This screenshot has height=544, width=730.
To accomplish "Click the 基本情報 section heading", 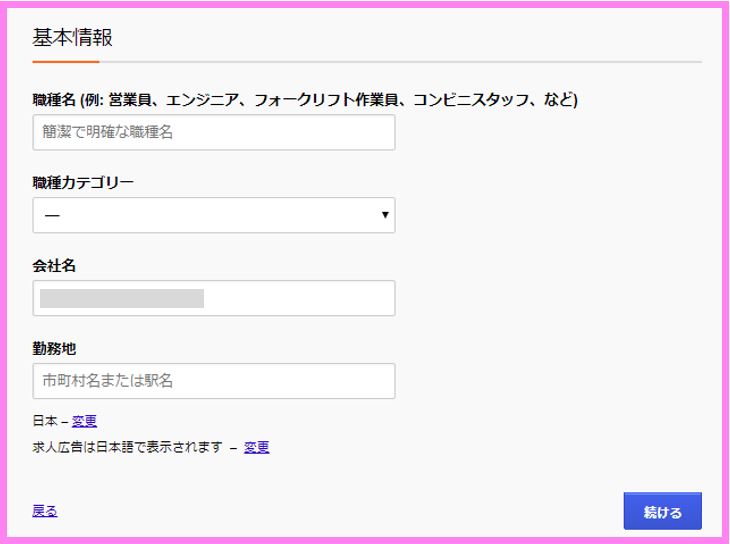I will point(72,37).
